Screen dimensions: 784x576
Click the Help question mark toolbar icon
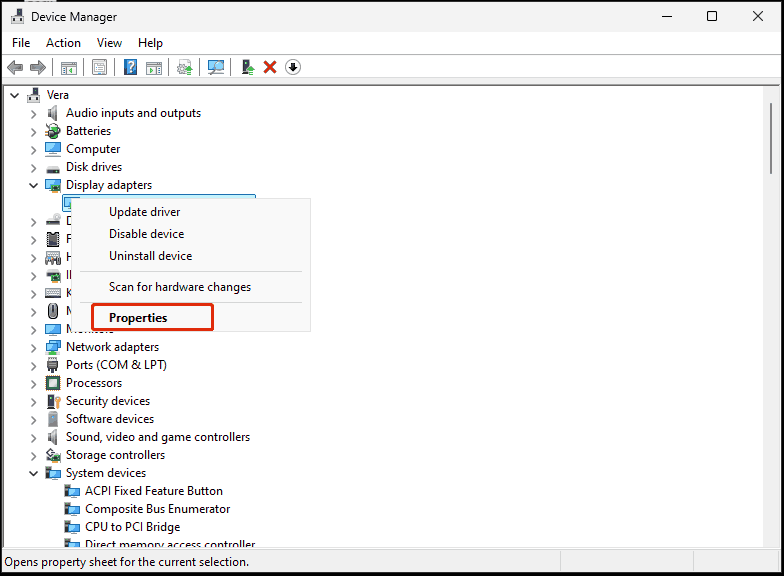pos(130,67)
